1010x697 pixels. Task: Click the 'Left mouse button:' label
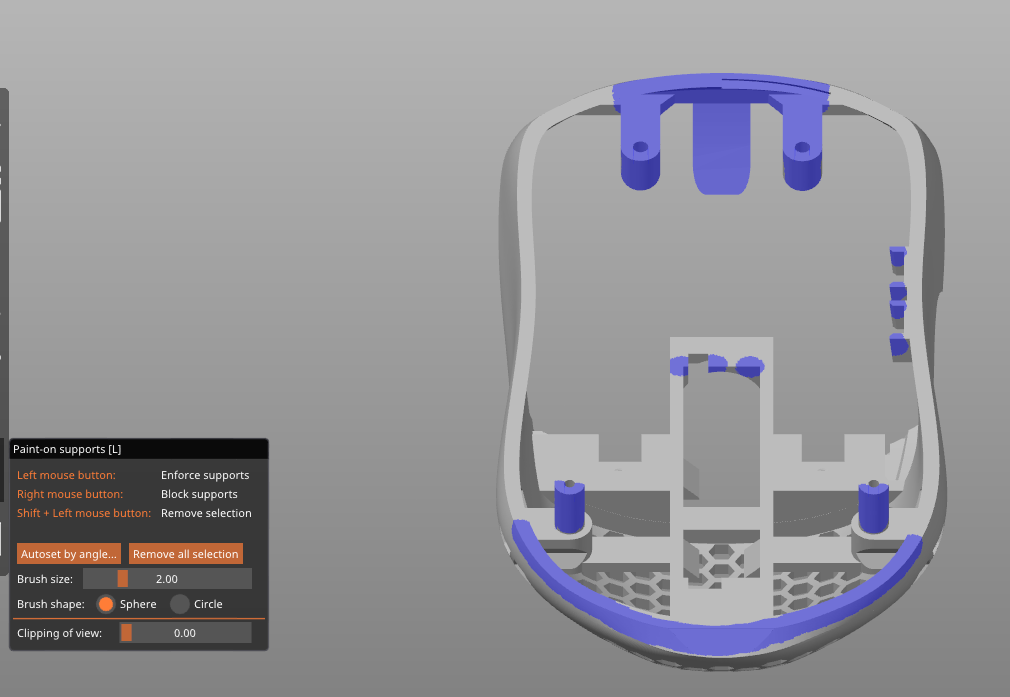[66, 475]
